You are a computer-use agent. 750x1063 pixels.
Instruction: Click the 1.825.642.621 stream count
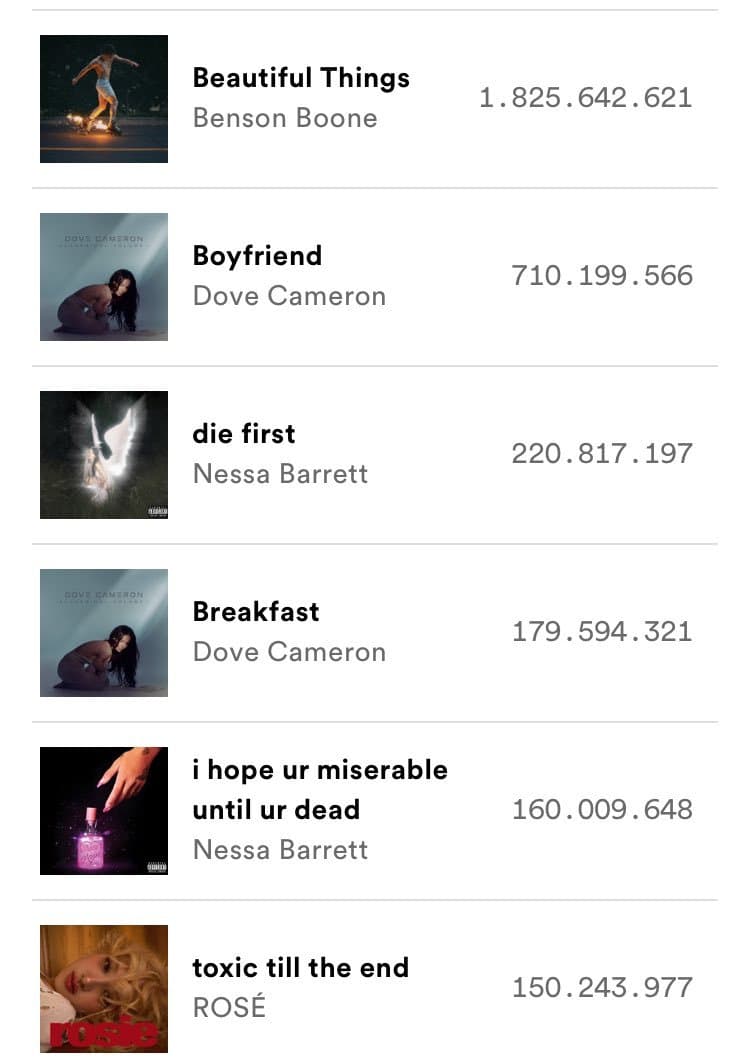[586, 98]
